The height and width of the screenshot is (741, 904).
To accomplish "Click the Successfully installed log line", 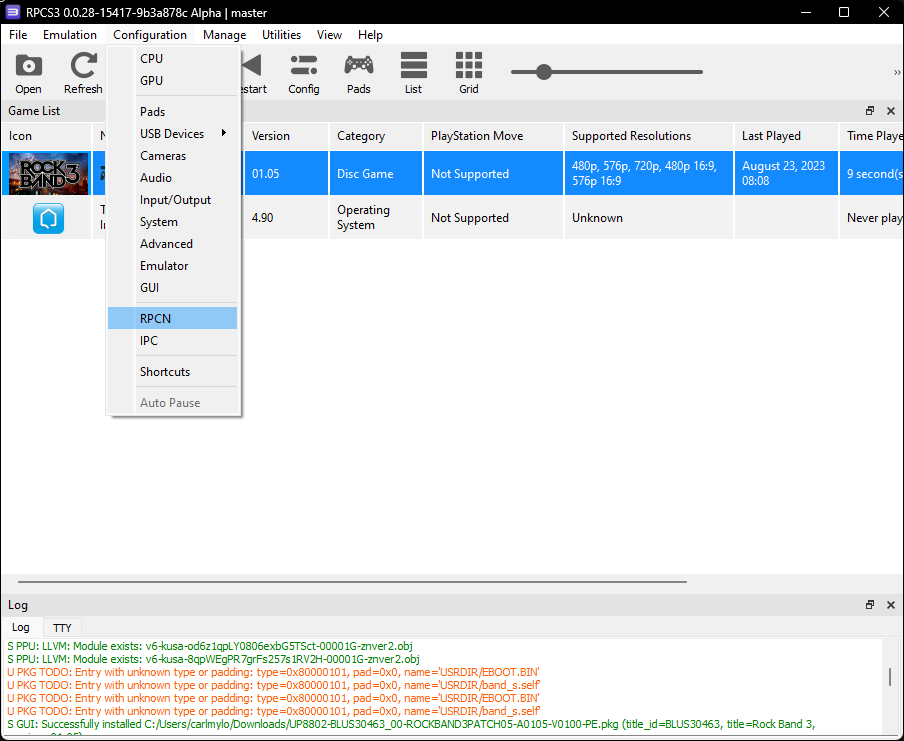I will (x=411, y=724).
